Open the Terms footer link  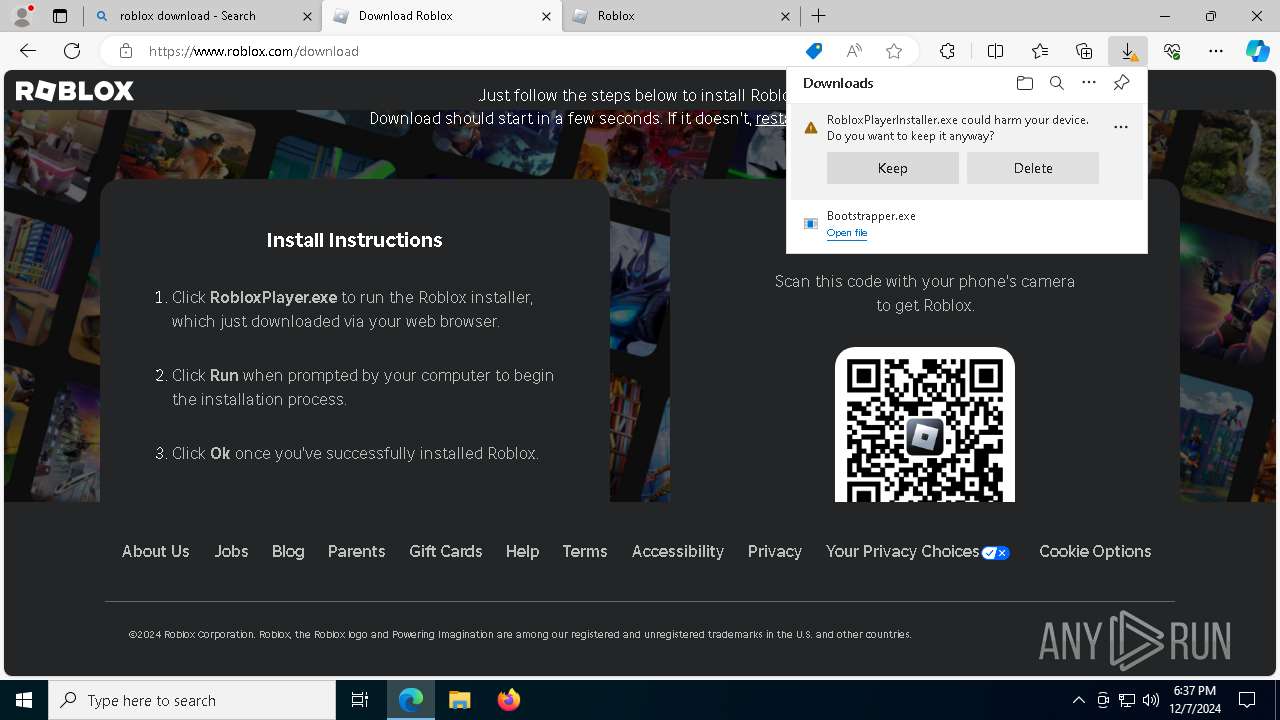(x=585, y=551)
